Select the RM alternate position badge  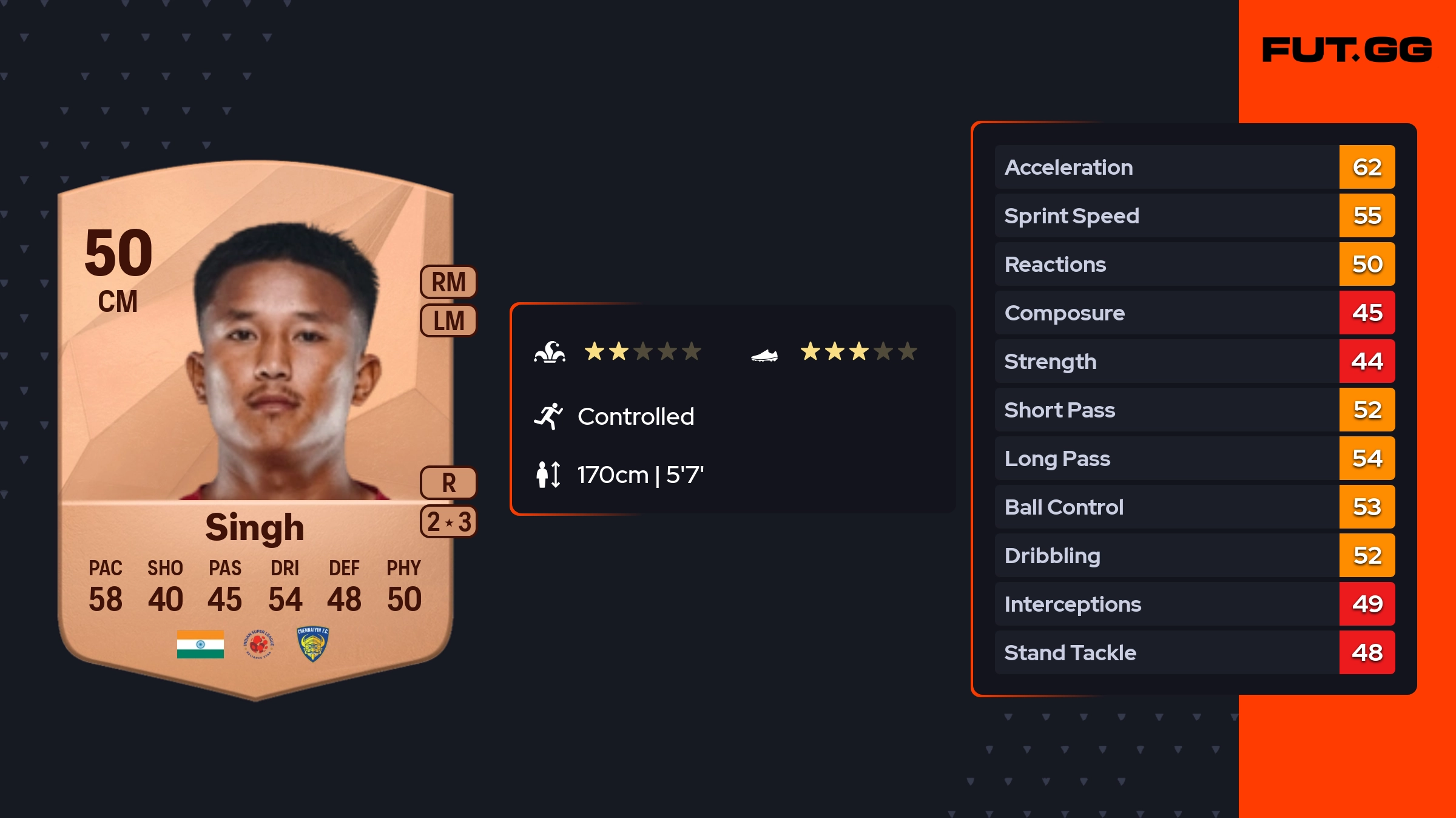448,282
